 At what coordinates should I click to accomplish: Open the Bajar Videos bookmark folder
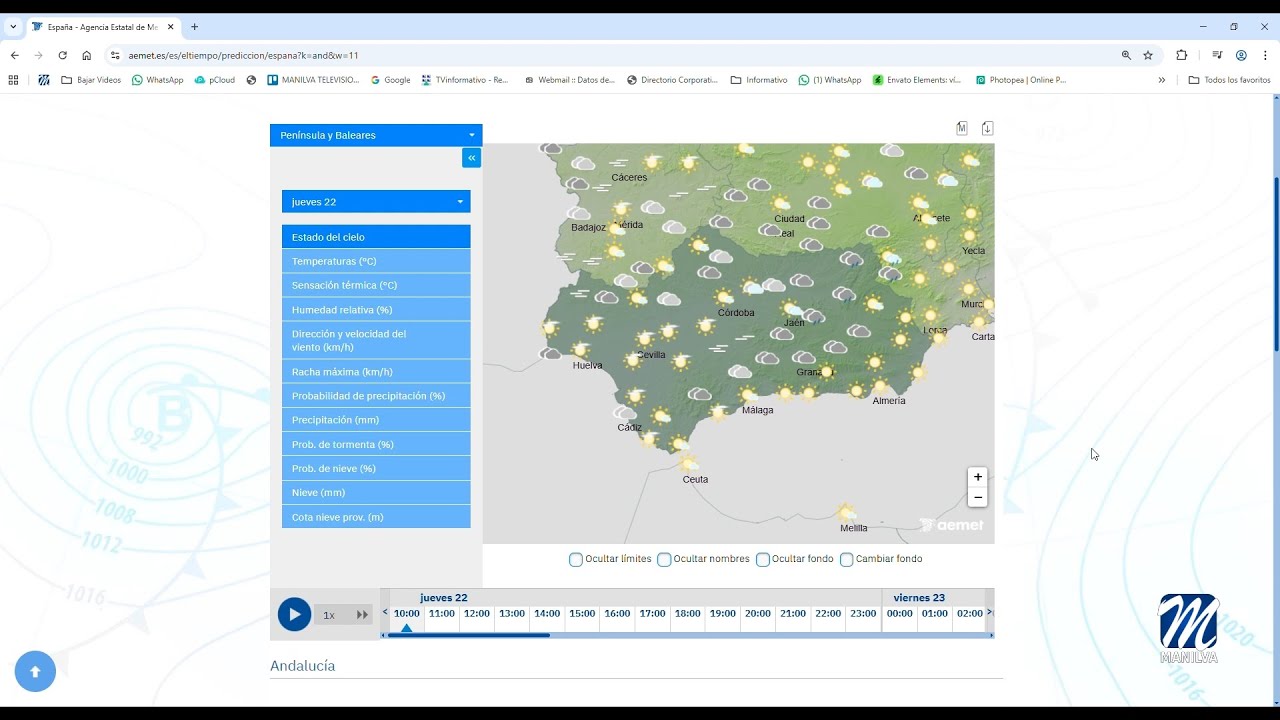[x=91, y=80]
